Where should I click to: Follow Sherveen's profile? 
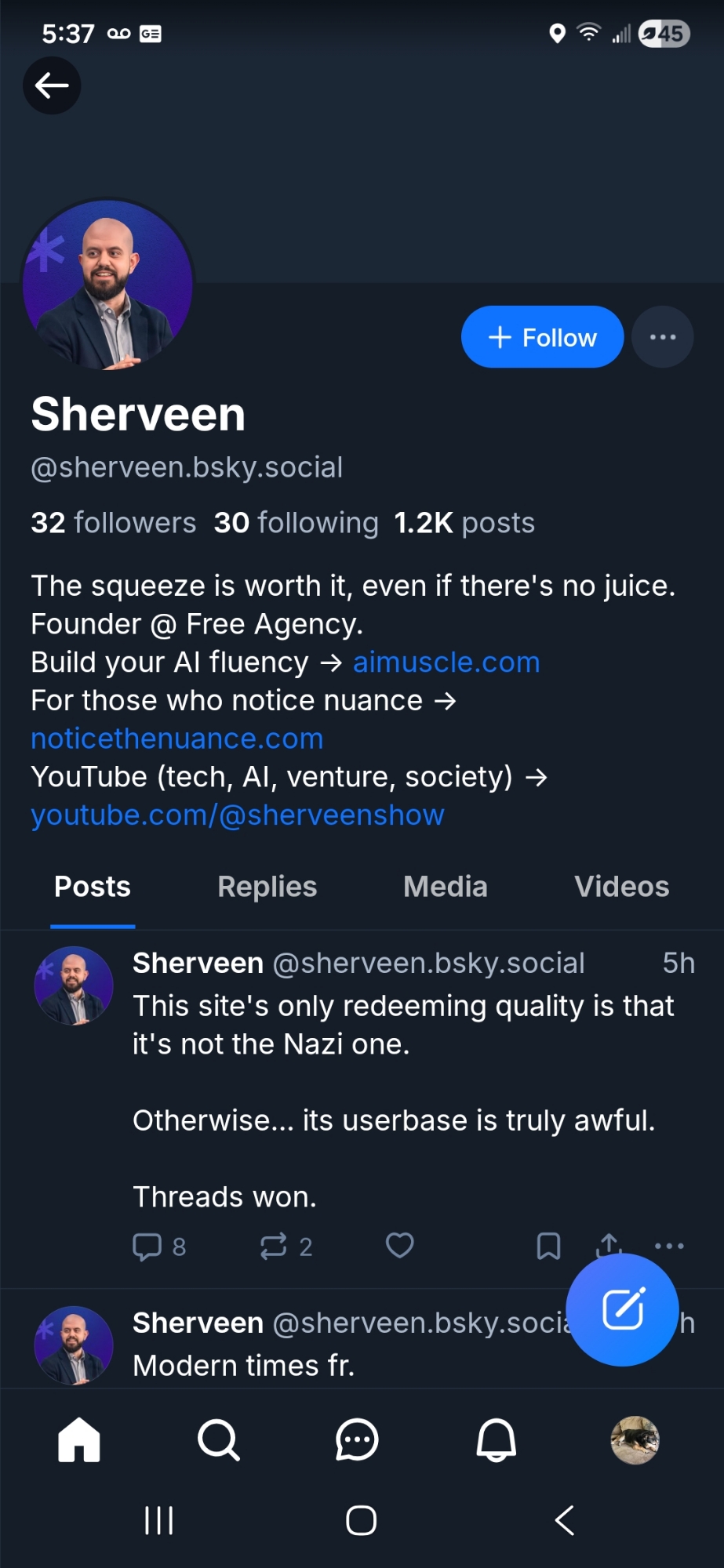click(x=542, y=337)
